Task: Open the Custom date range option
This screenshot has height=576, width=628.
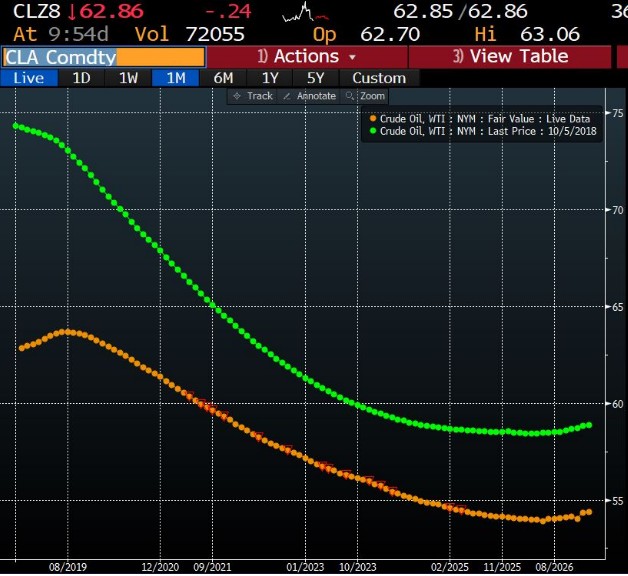Action: (379, 78)
